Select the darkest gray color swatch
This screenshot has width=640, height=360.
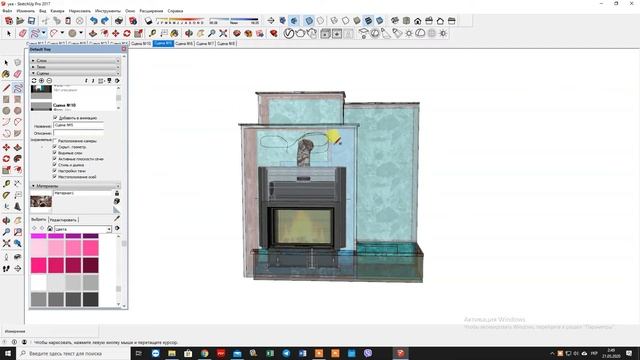(91, 299)
